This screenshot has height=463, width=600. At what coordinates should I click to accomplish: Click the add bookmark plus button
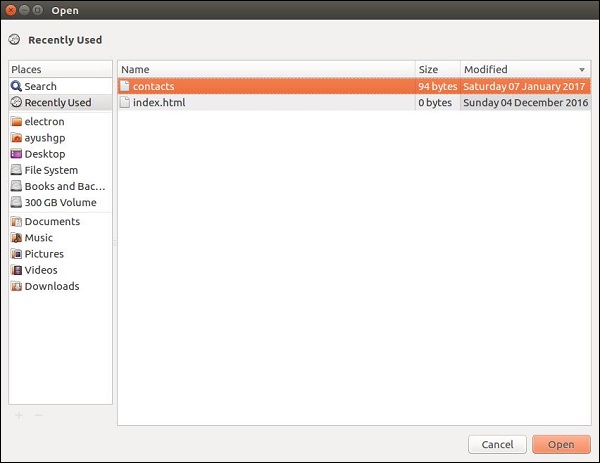(19, 415)
